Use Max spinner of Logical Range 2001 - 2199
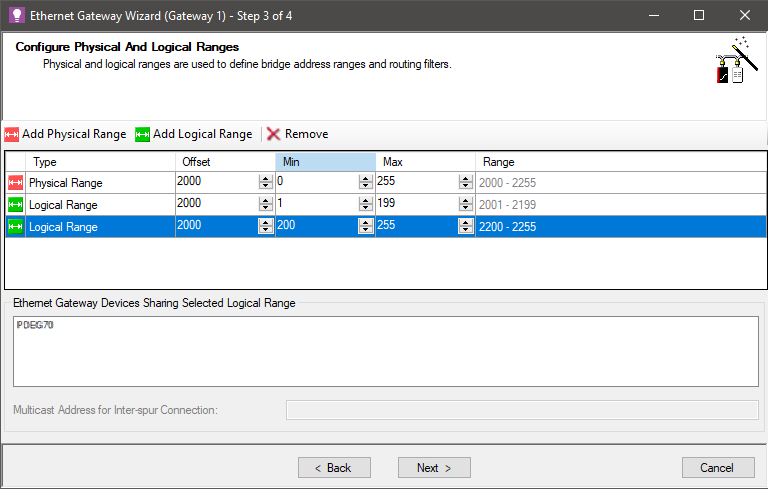Screen dimensions: 768x489 pos(466,204)
